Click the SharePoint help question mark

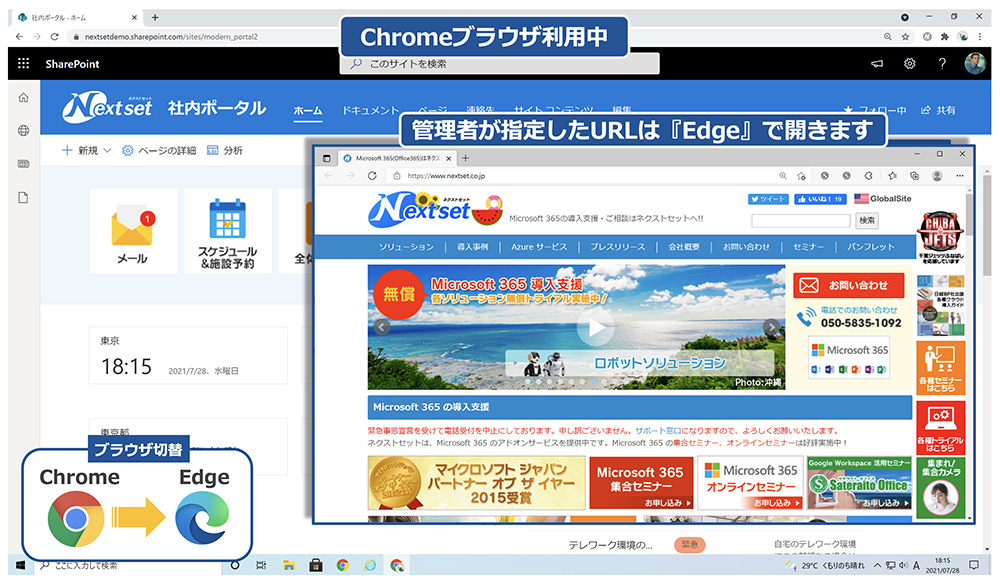click(x=942, y=63)
